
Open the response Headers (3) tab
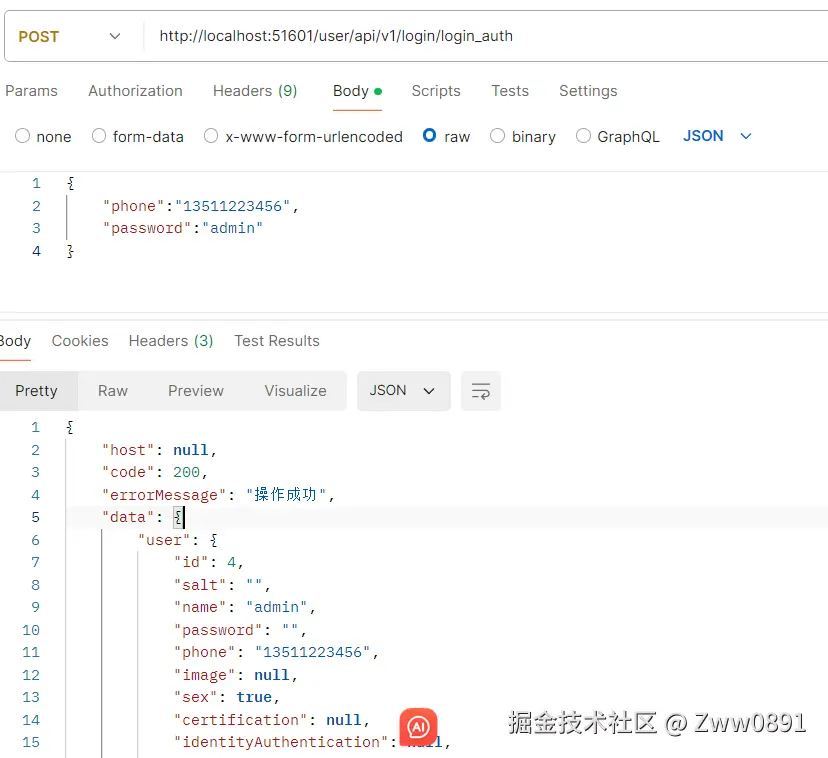[171, 341]
